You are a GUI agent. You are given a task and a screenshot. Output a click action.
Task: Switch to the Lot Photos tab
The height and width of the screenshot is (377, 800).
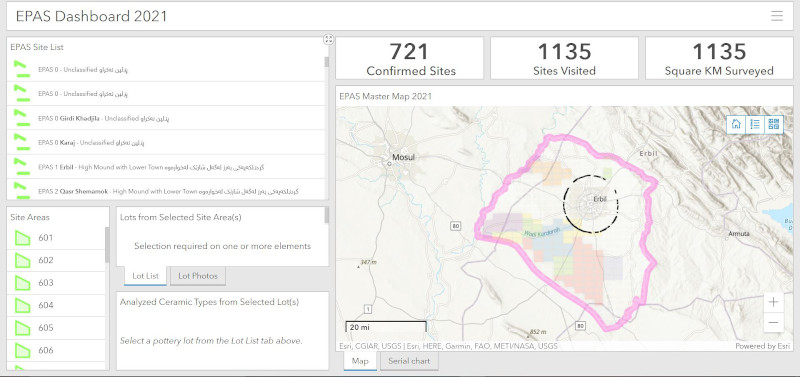coord(198,276)
